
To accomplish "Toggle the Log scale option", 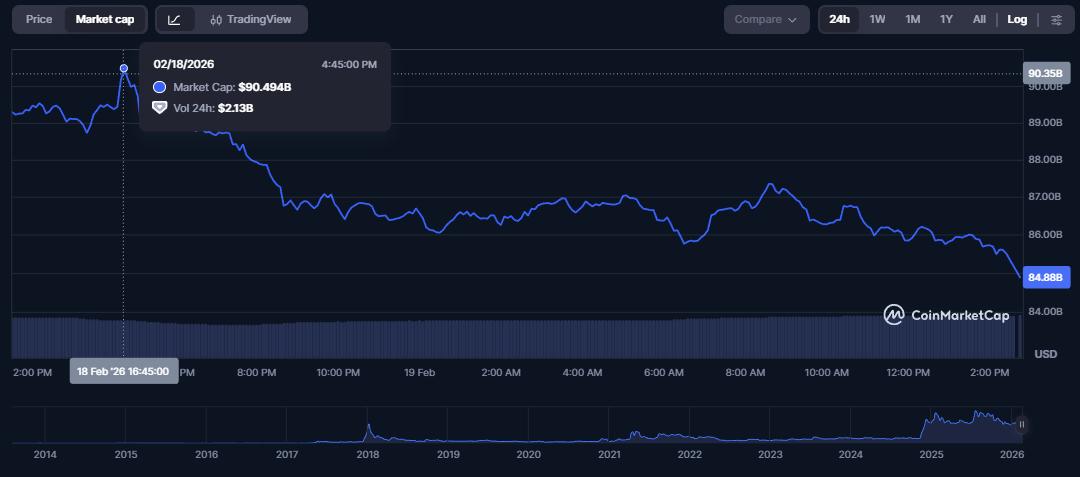I will pyautogui.click(x=1017, y=19).
